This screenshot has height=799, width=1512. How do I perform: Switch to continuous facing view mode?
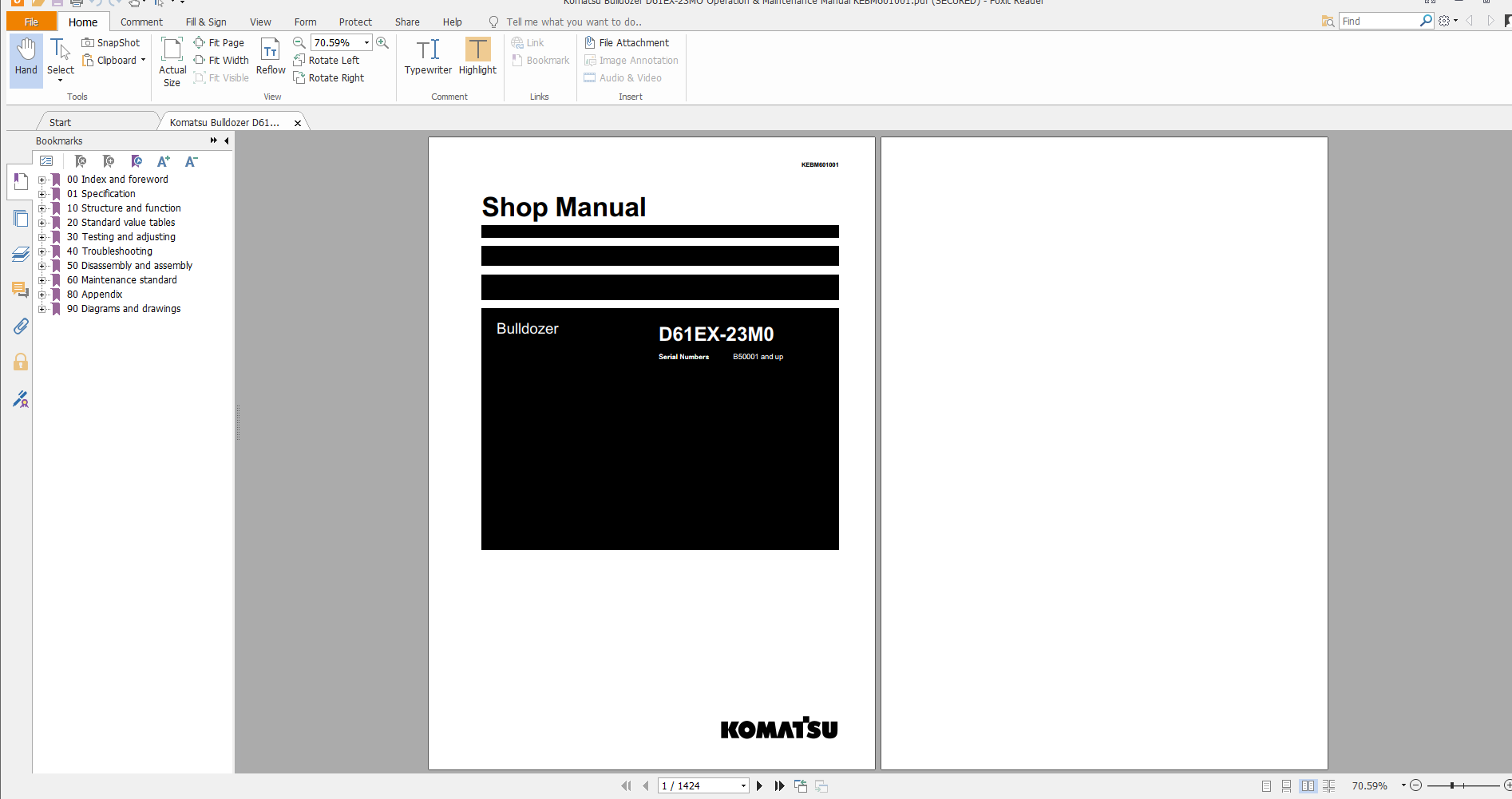coord(1328,786)
